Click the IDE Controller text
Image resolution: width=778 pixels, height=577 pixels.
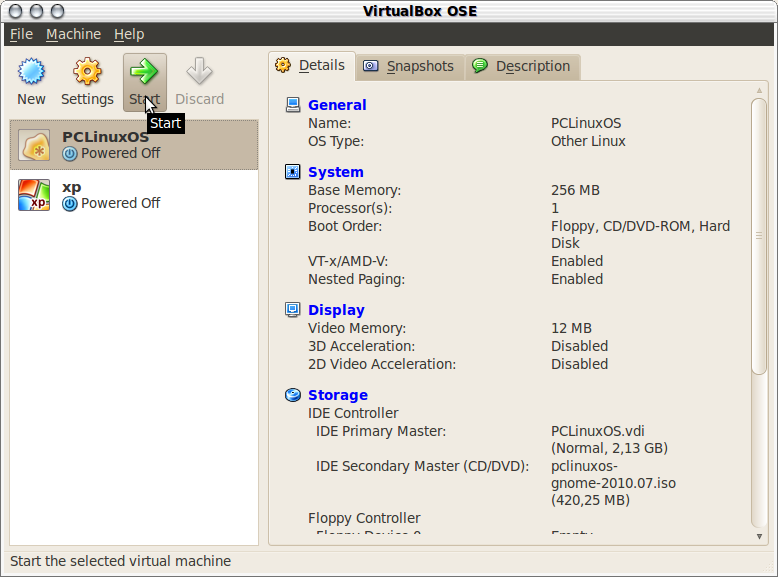click(353, 413)
